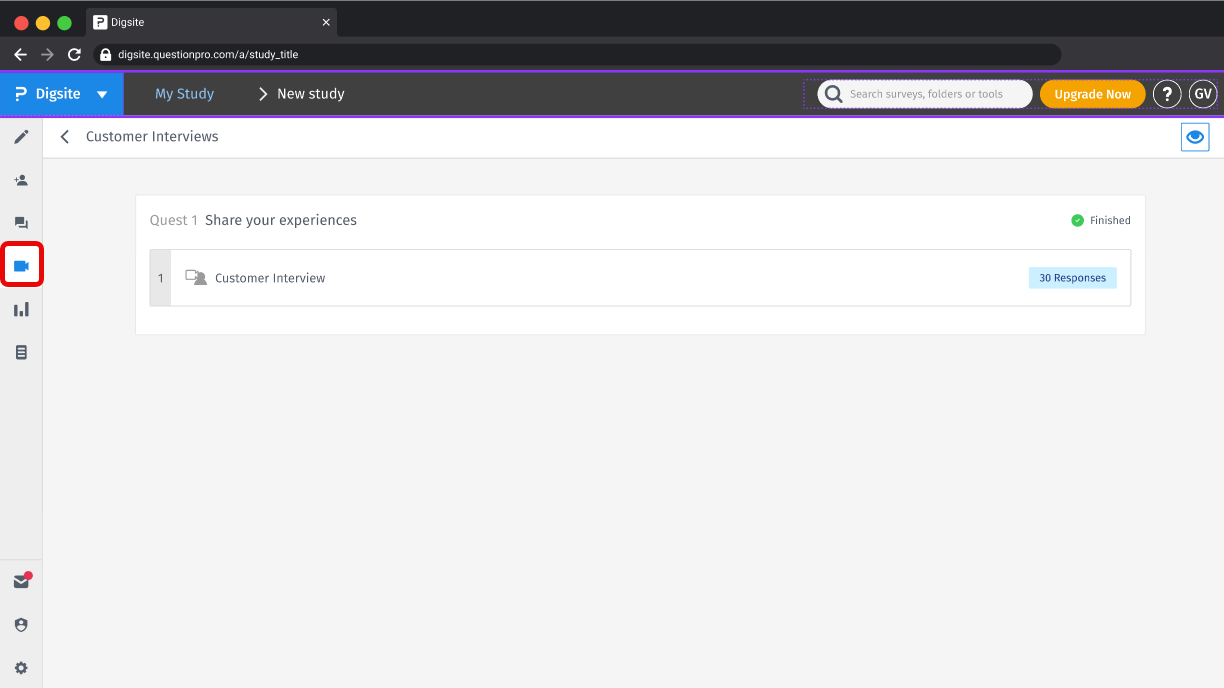Screen dimensions: 1224x688
Task: Open the Moderator profile icon
Action: coord(21,624)
